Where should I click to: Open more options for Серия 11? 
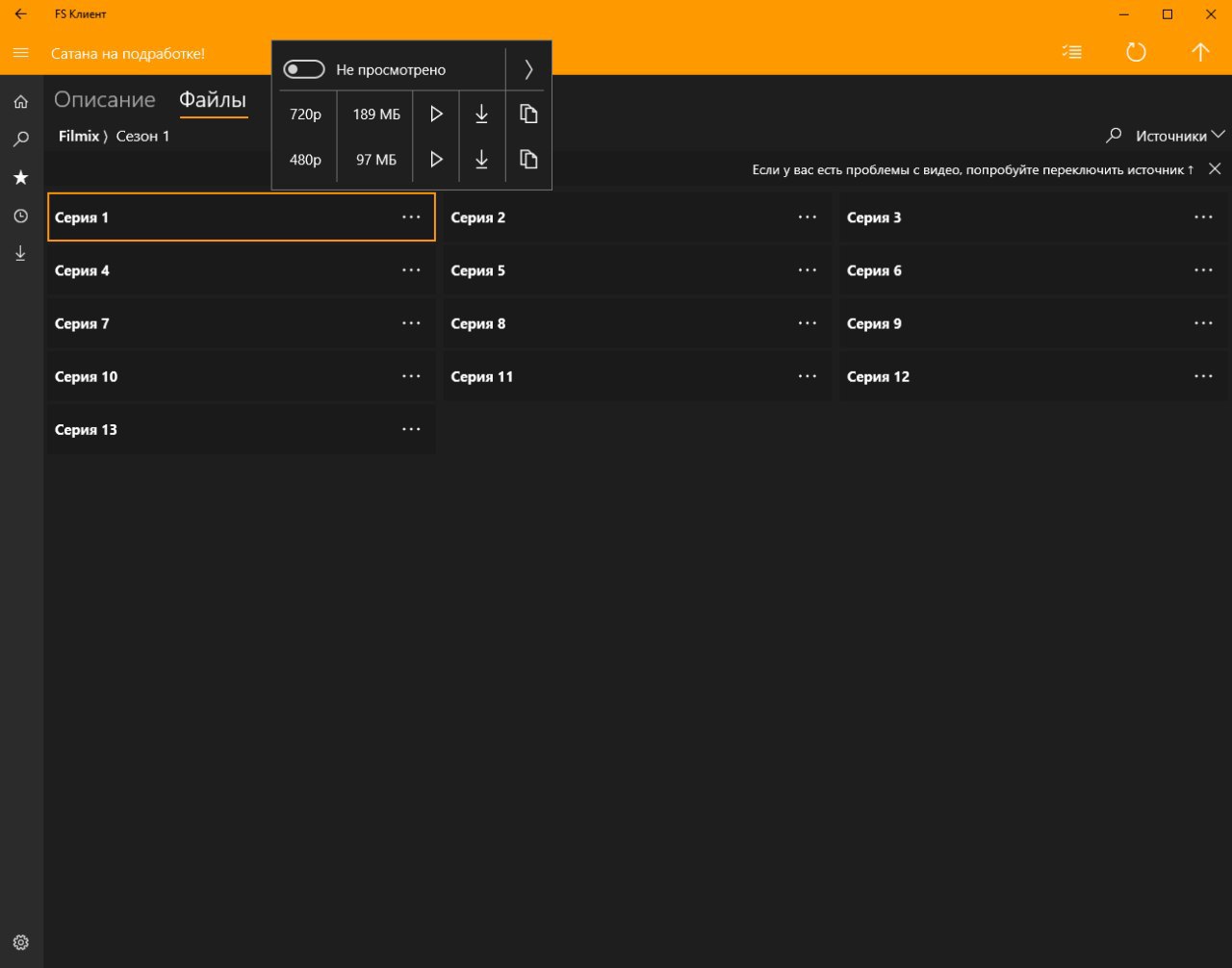(808, 375)
